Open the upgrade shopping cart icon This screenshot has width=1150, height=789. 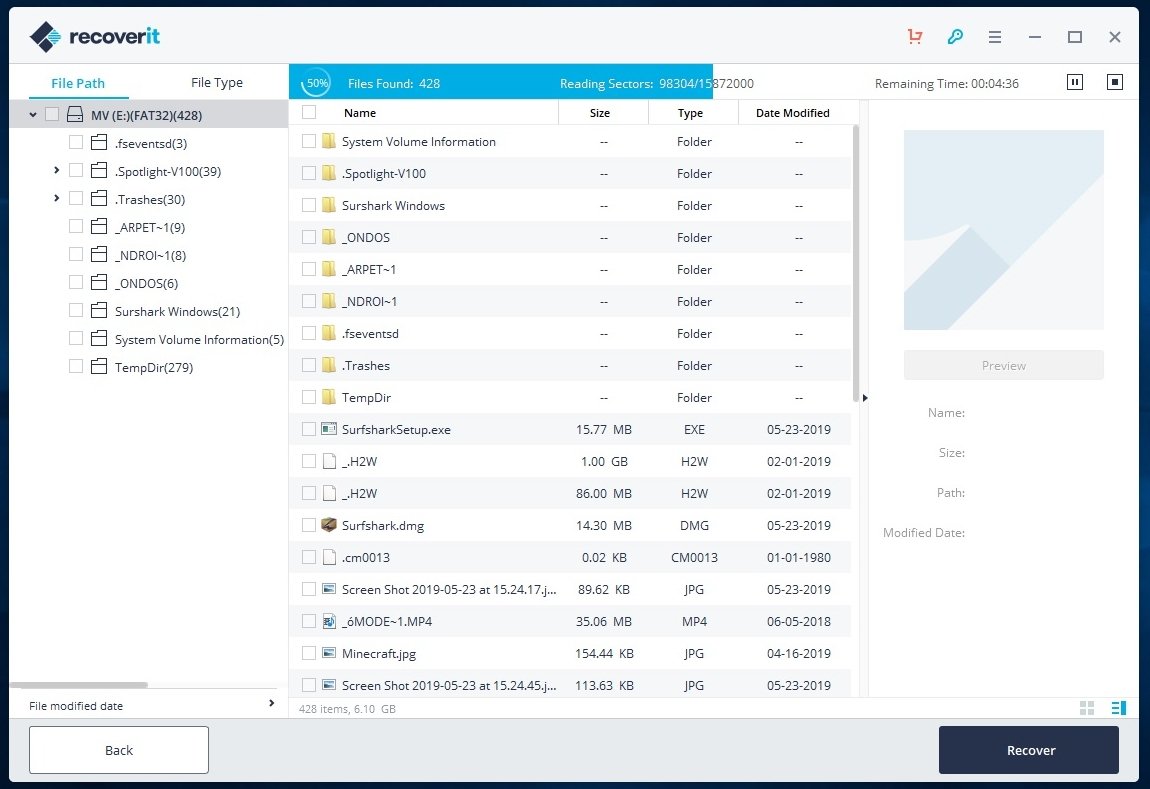pos(914,36)
